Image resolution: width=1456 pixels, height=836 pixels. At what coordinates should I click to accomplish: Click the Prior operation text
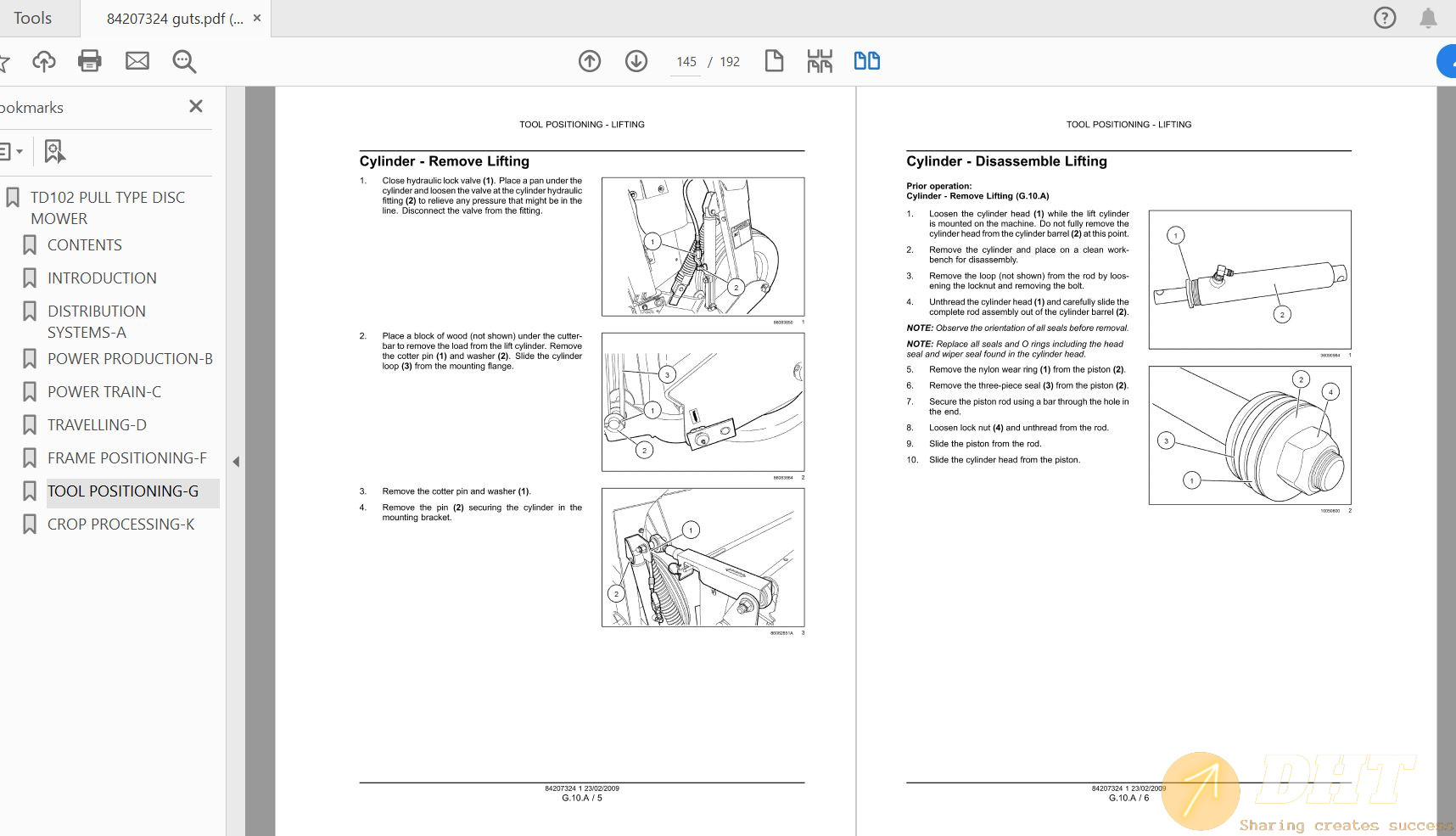point(938,186)
